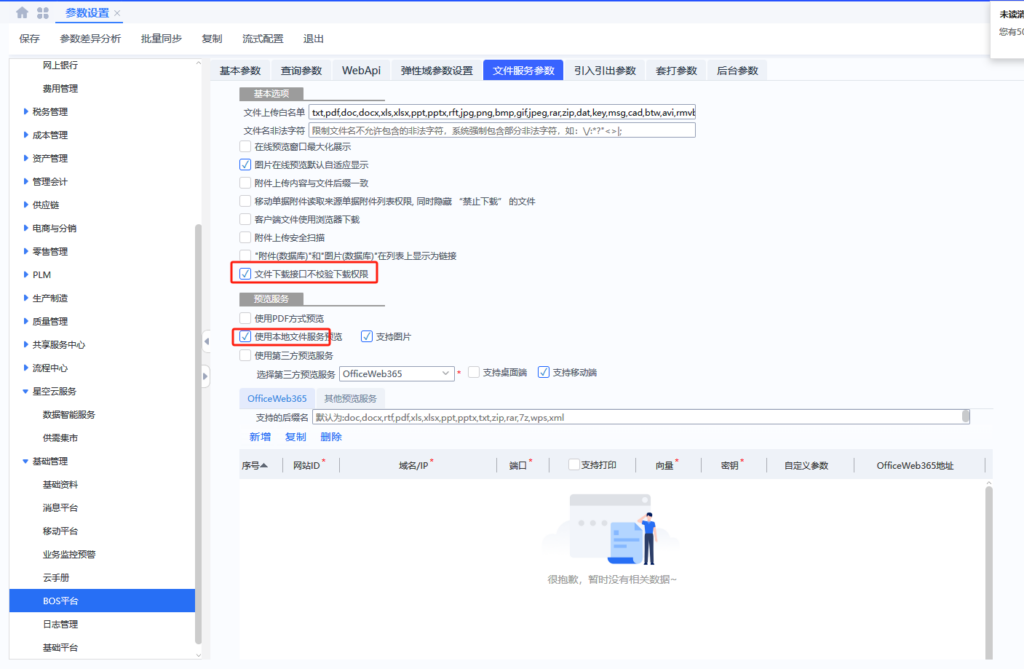Sort by the 序号 column arrow
1024x669 pixels.
tap(264, 465)
